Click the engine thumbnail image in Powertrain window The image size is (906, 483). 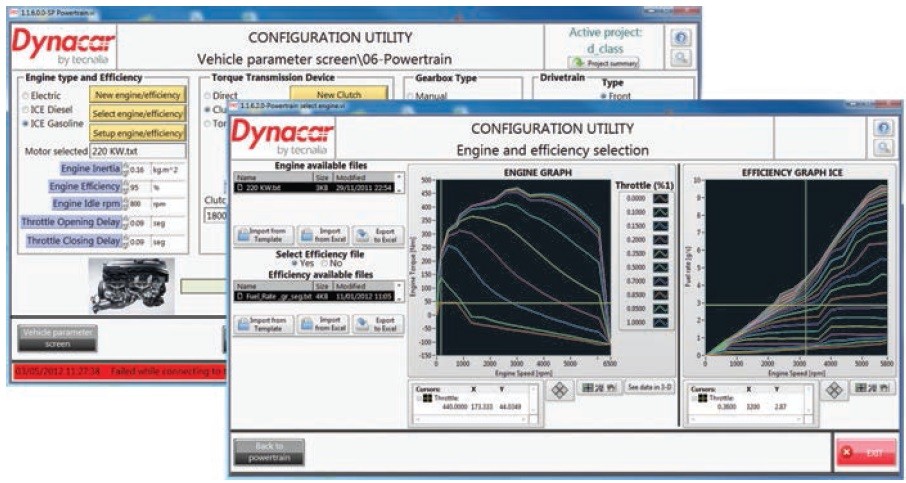(x=132, y=285)
